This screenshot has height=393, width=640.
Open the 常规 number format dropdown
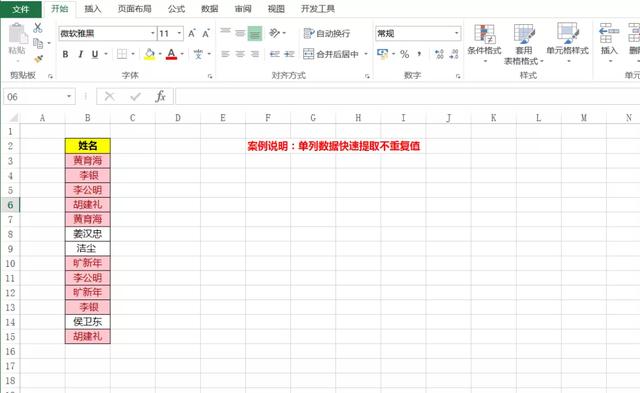456,33
